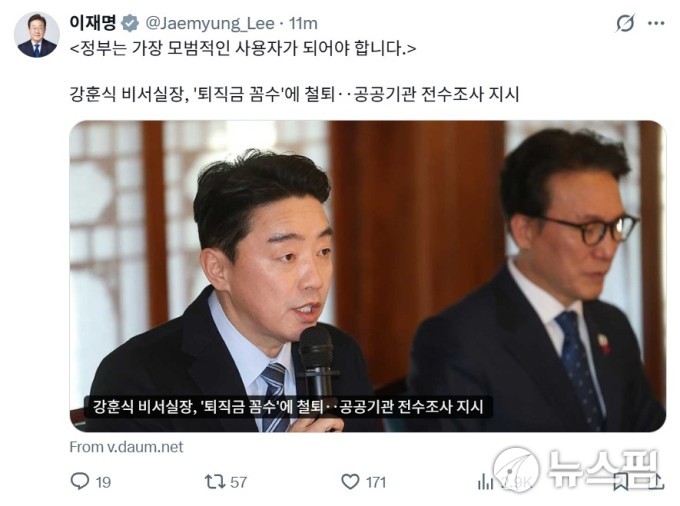Open the view analytics bar chart icon
This screenshot has width=680, height=506.
point(486,481)
